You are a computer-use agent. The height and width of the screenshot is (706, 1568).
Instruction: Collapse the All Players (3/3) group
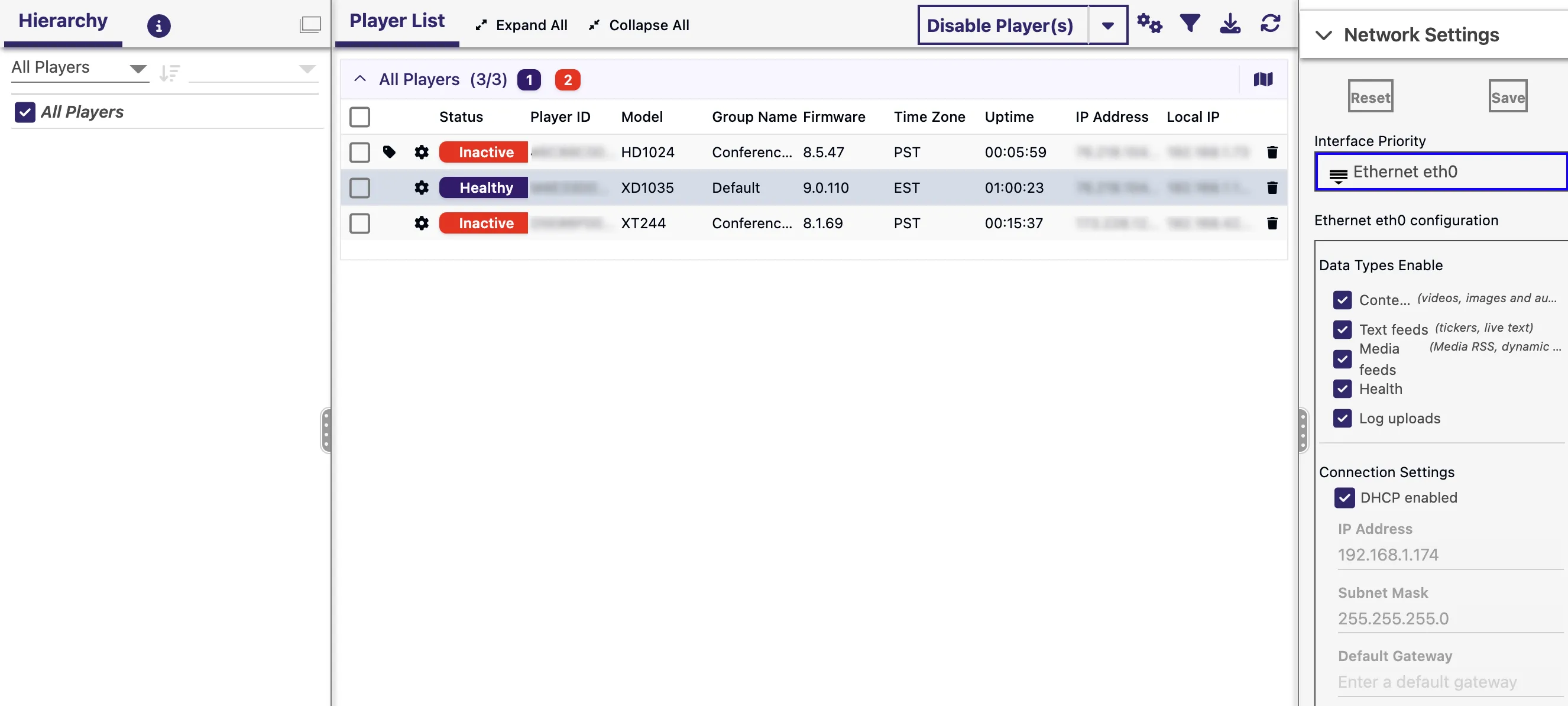click(359, 79)
